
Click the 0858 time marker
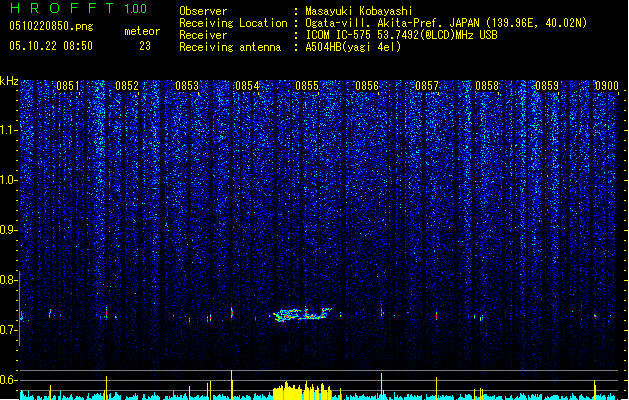point(487,86)
